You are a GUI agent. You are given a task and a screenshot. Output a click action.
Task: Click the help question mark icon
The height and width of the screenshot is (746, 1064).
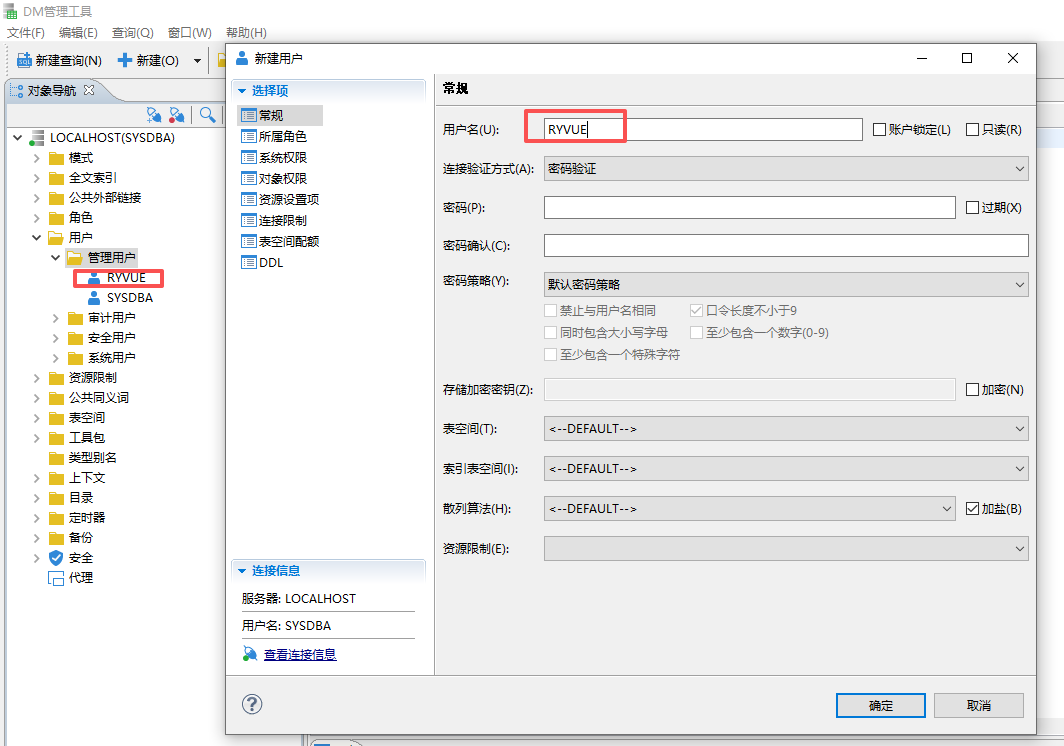coord(252,704)
